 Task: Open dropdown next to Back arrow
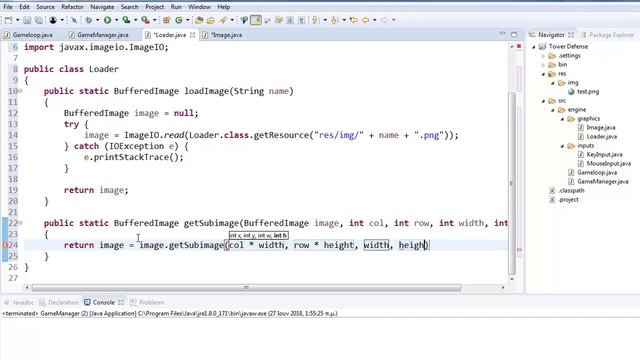[x=374, y=20]
